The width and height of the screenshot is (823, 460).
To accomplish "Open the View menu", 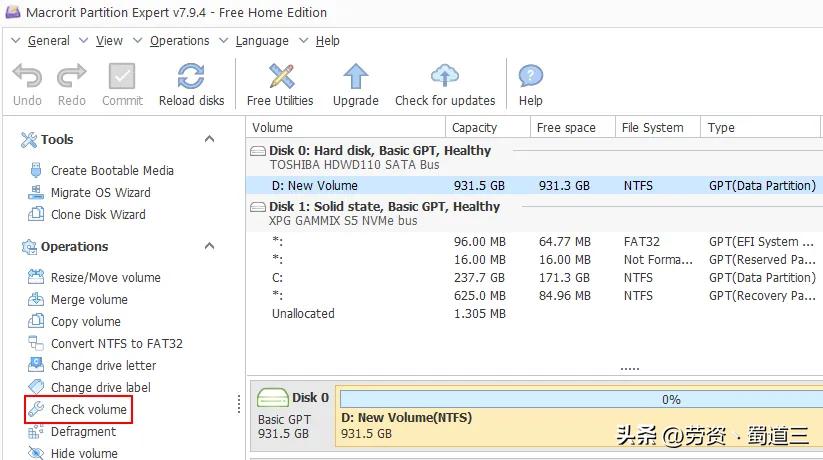I will point(109,40).
